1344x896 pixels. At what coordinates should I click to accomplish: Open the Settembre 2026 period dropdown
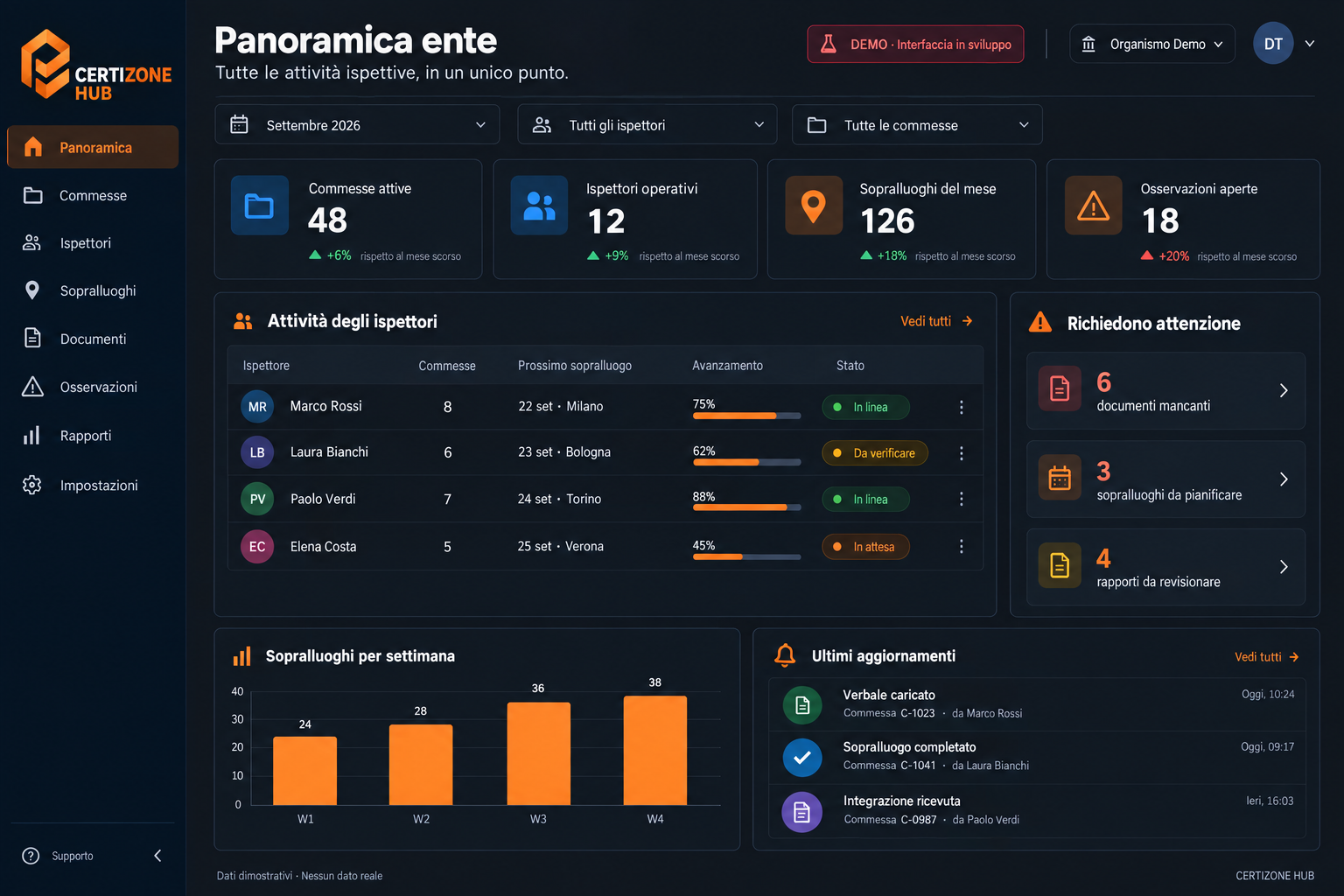(357, 124)
